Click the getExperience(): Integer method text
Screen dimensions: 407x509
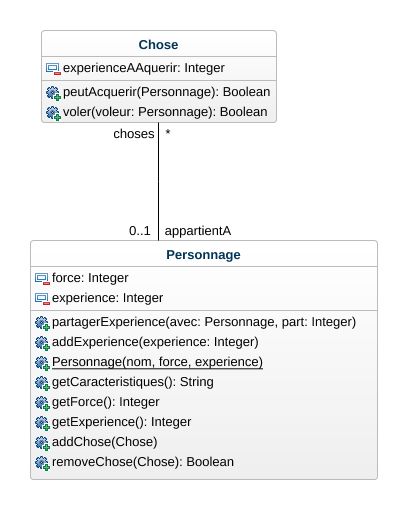pos(121,422)
